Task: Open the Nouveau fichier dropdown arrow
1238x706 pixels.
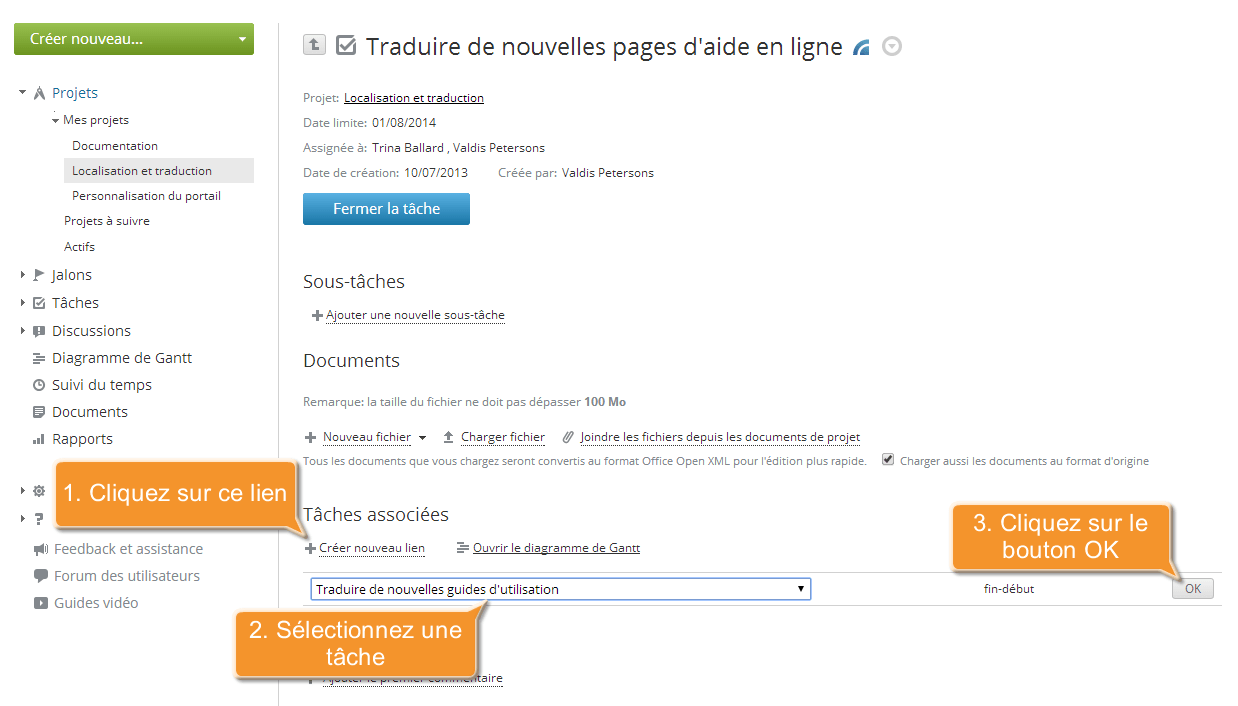Action: [422, 438]
